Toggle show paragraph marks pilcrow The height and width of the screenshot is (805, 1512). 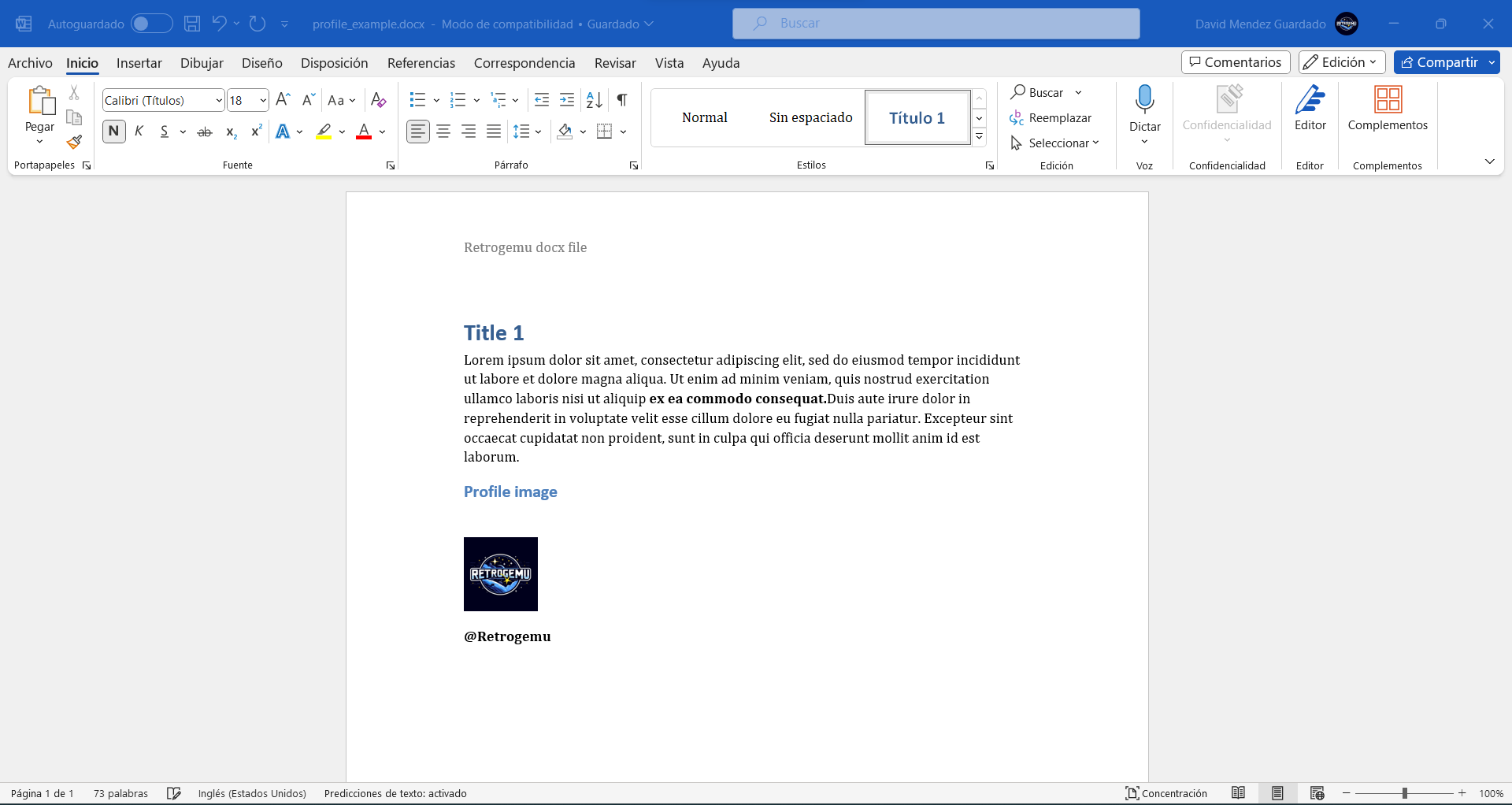point(622,100)
